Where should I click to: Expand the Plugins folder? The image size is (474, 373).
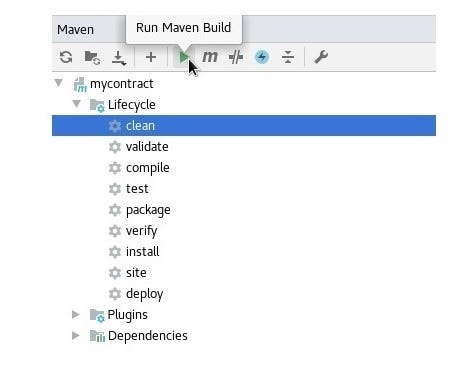tap(76, 314)
